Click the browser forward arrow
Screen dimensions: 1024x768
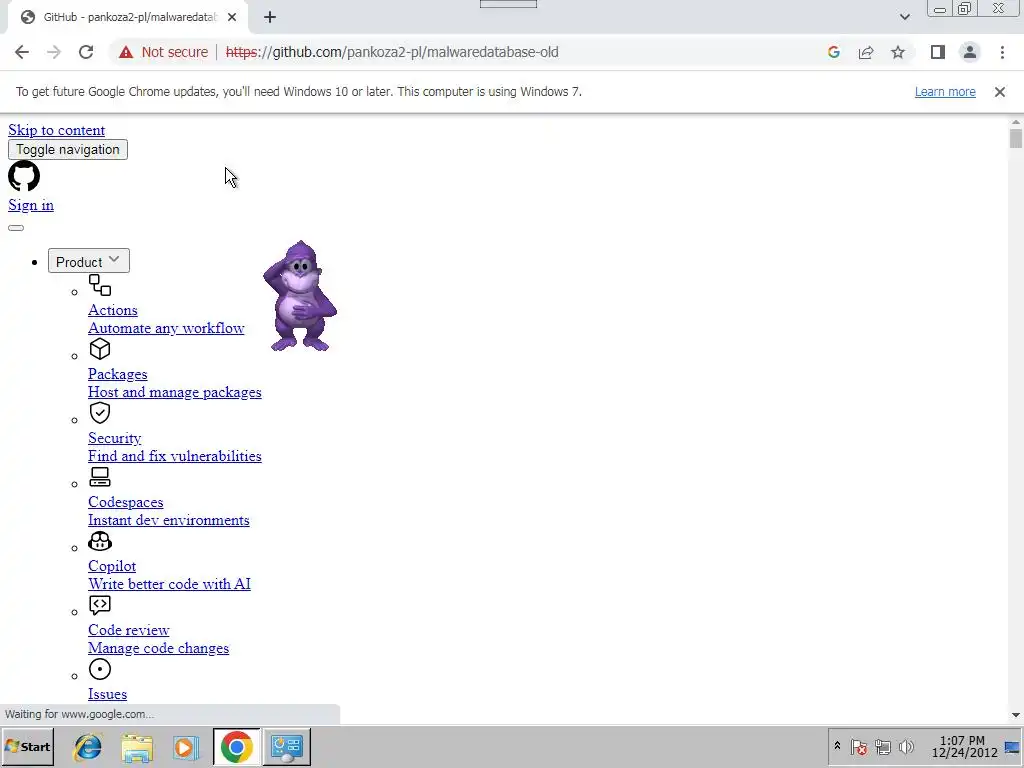54,52
